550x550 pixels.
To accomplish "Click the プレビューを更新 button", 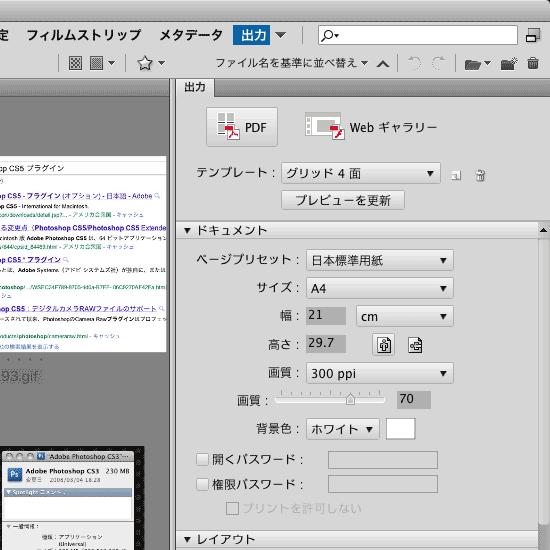I will (343, 200).
